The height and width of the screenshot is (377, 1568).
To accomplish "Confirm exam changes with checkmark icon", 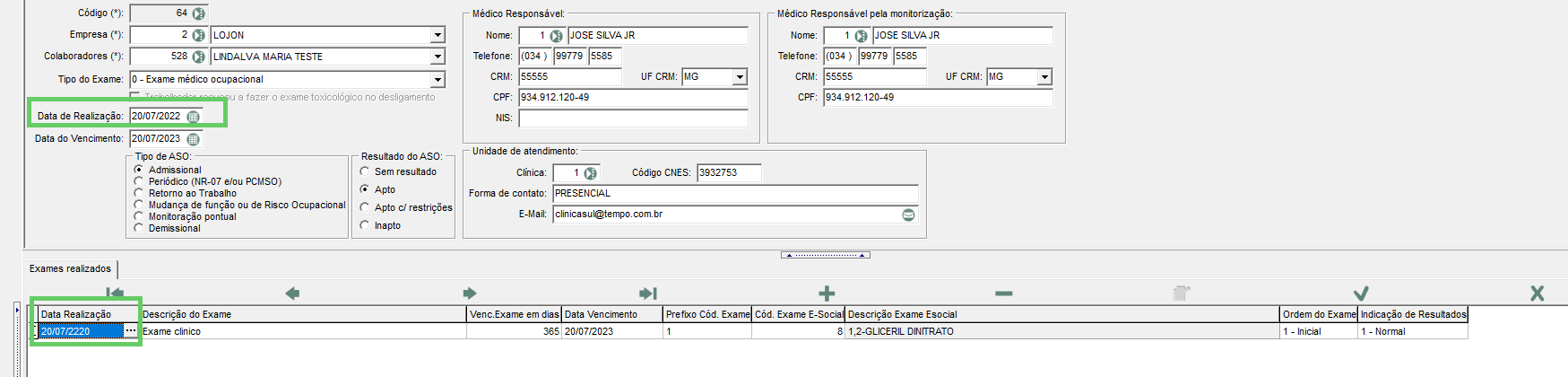I will click(x=1360, y=294).
